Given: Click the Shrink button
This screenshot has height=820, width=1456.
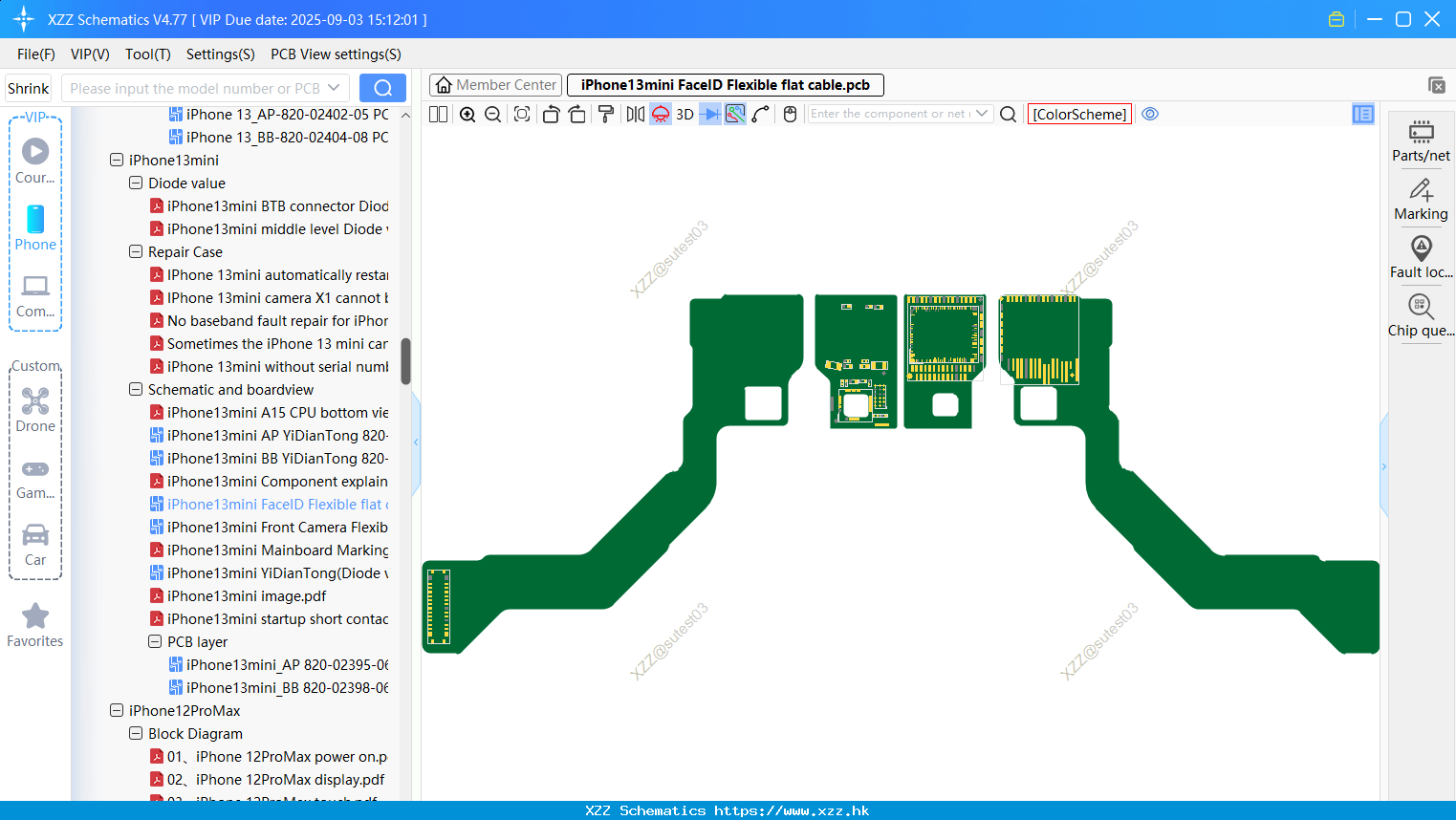Looking at the screenshot, I should 29,88.
